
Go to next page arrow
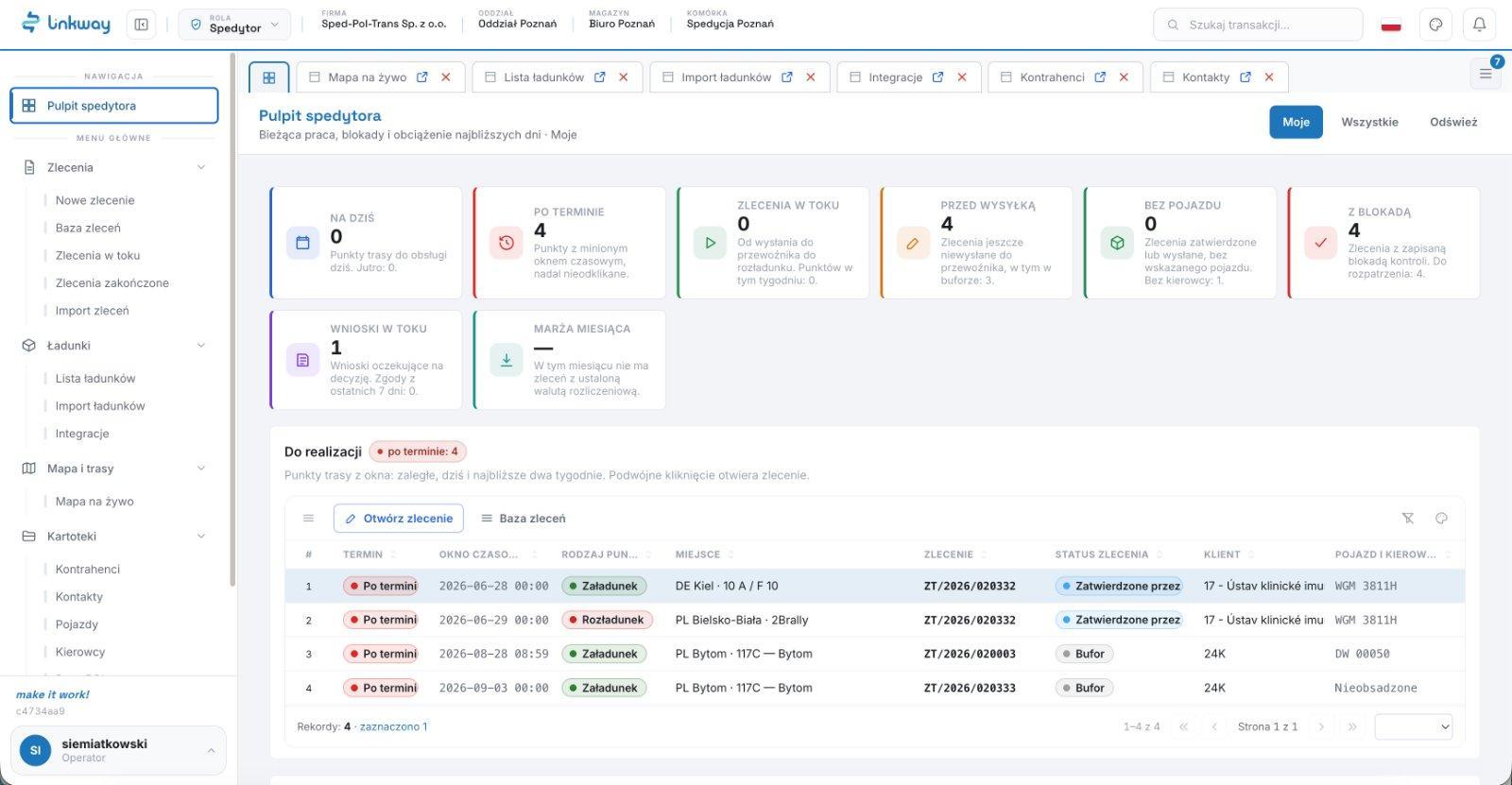point(1321,726)
